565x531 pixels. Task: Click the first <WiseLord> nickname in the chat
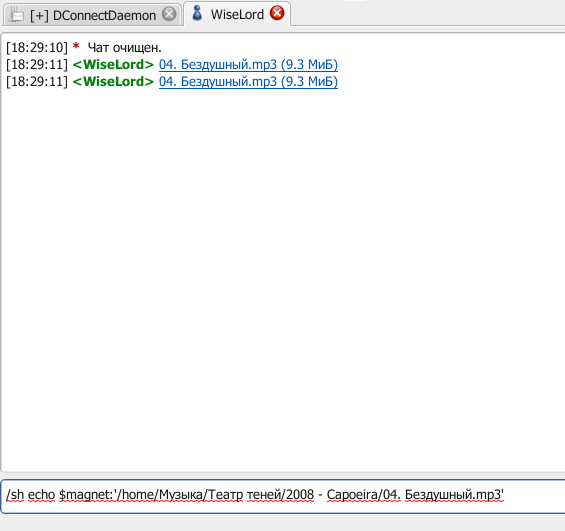pos(113,64)
